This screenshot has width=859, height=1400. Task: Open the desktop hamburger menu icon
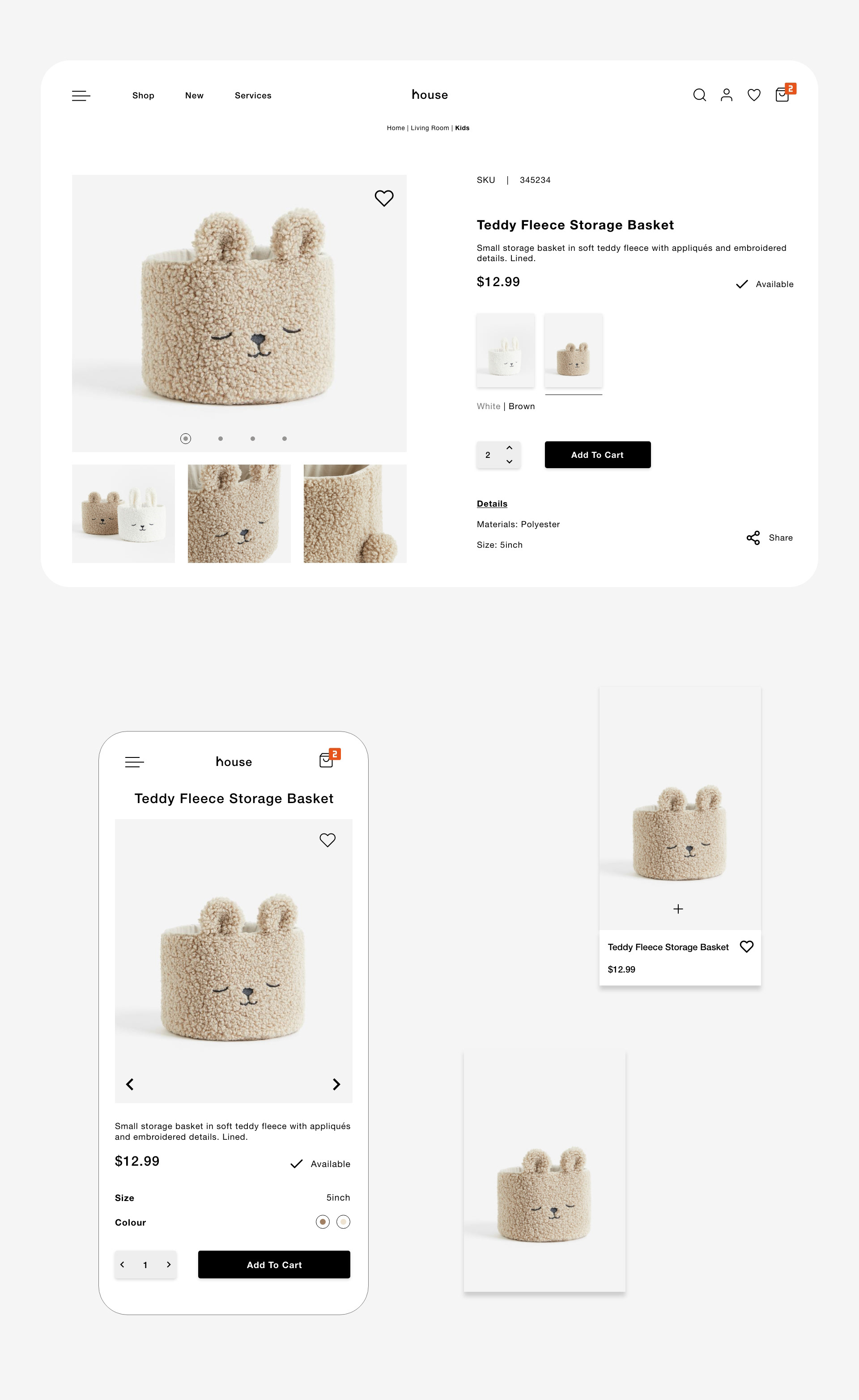(x=81, y=95)
